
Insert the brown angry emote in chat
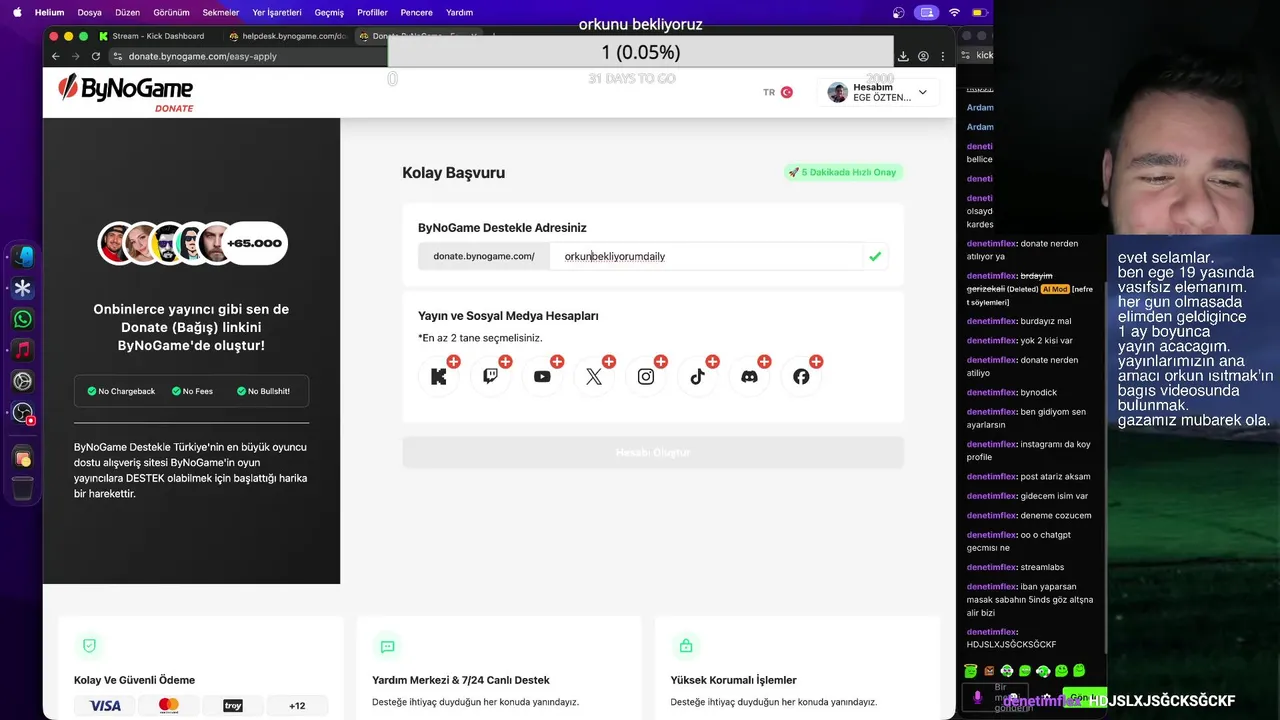tap(989, 671)
